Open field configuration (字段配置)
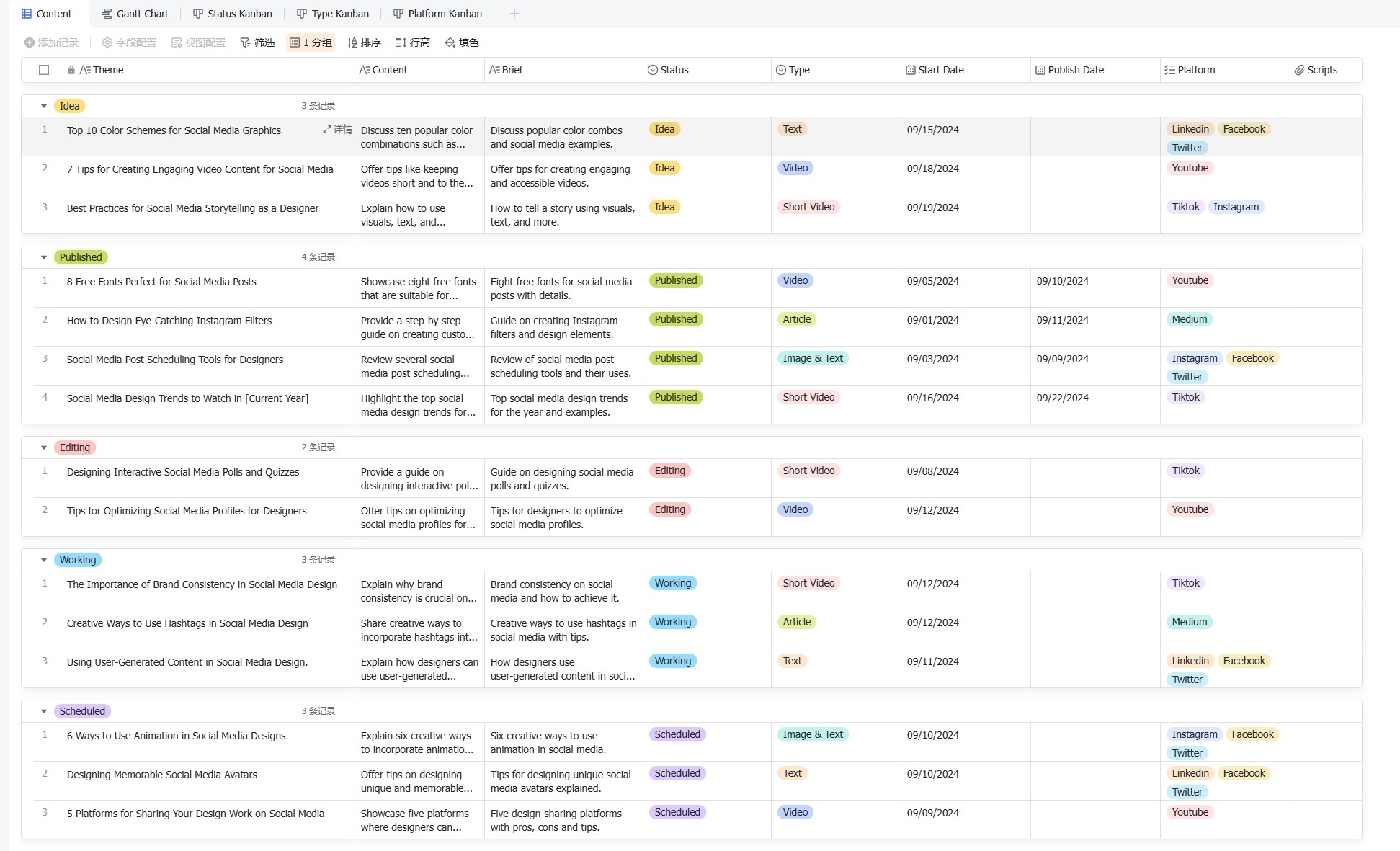This screenshot has height=851, width=1400. (x=129, y=43)
